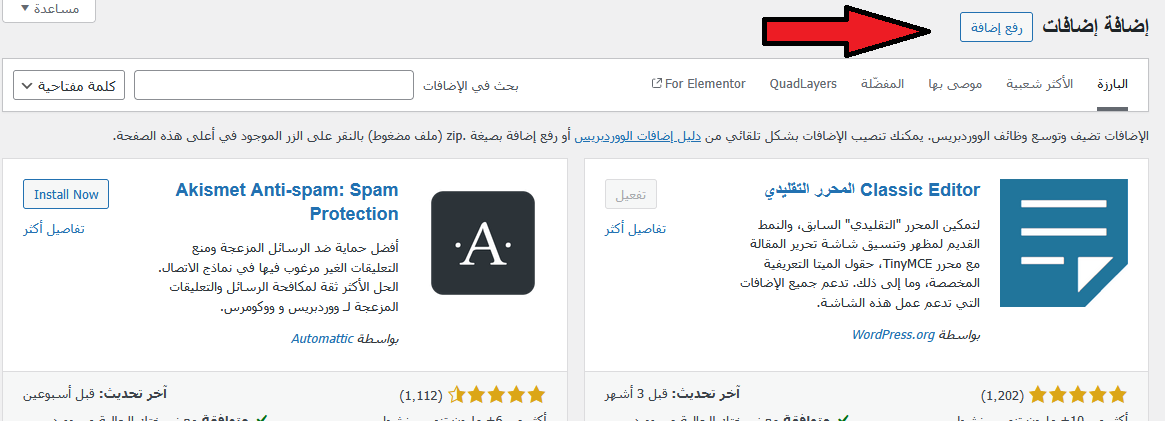Expand the كلمة مفتاحية search type dropdown

pos(69,85)
